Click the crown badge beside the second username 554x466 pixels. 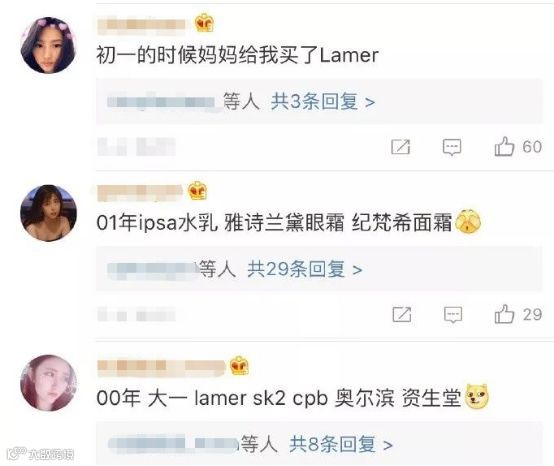[x=198, y=191]
